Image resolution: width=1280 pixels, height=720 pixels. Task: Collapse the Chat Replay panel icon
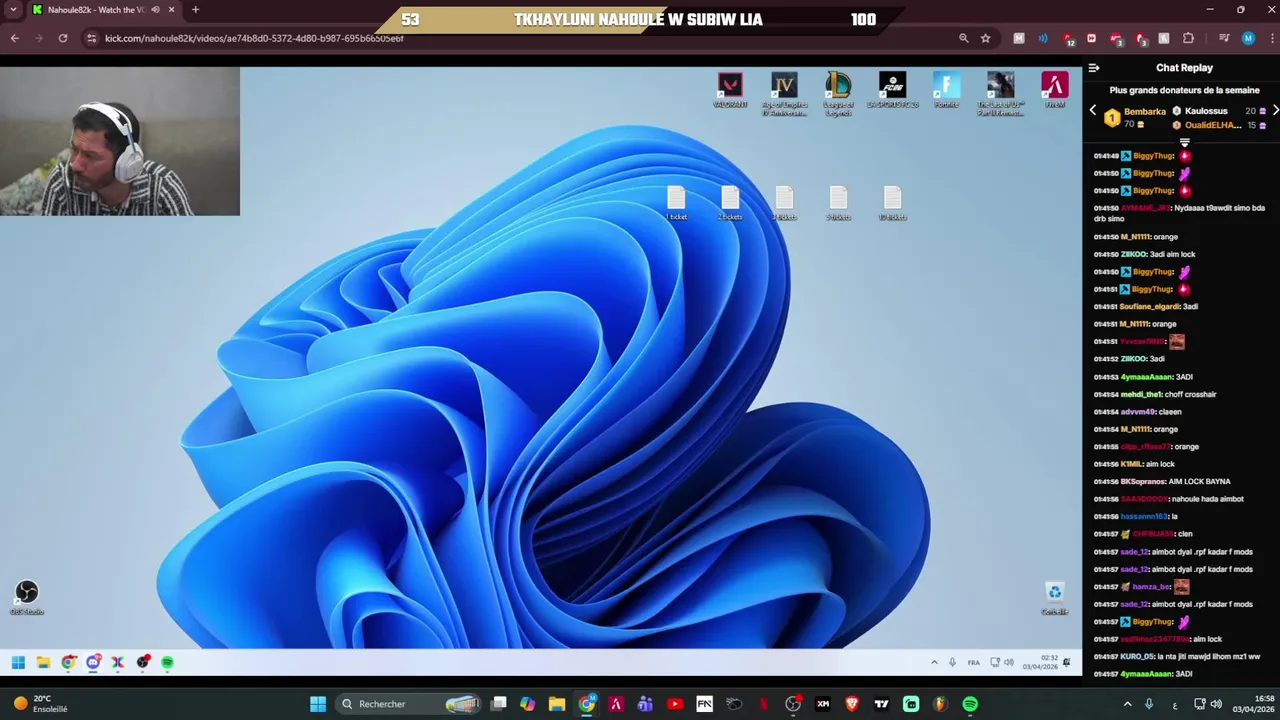pos(1094,68)
